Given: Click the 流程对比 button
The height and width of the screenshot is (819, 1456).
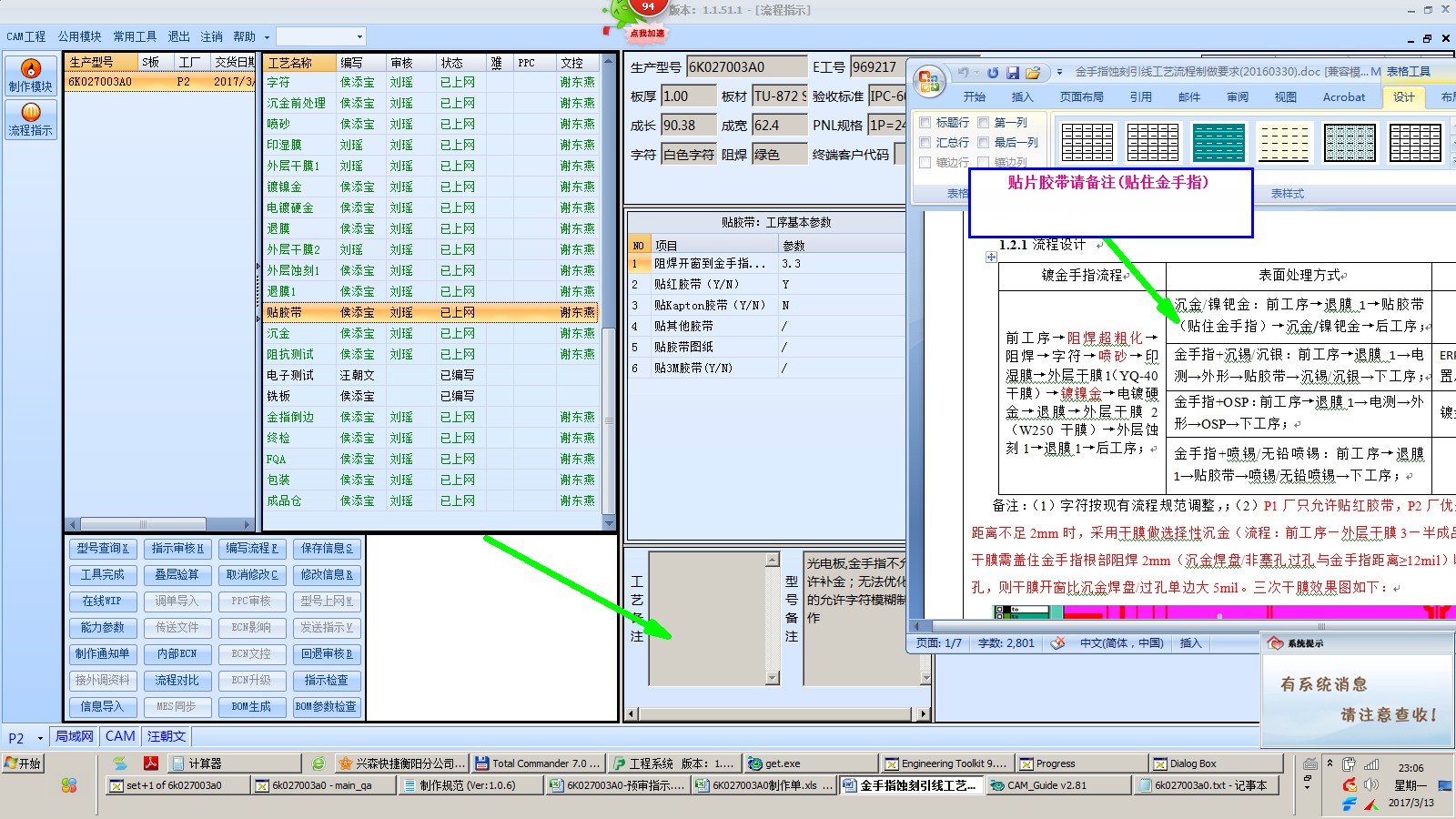Looking at the screenshot, I should pyautogui.click(x=177, y=680).
